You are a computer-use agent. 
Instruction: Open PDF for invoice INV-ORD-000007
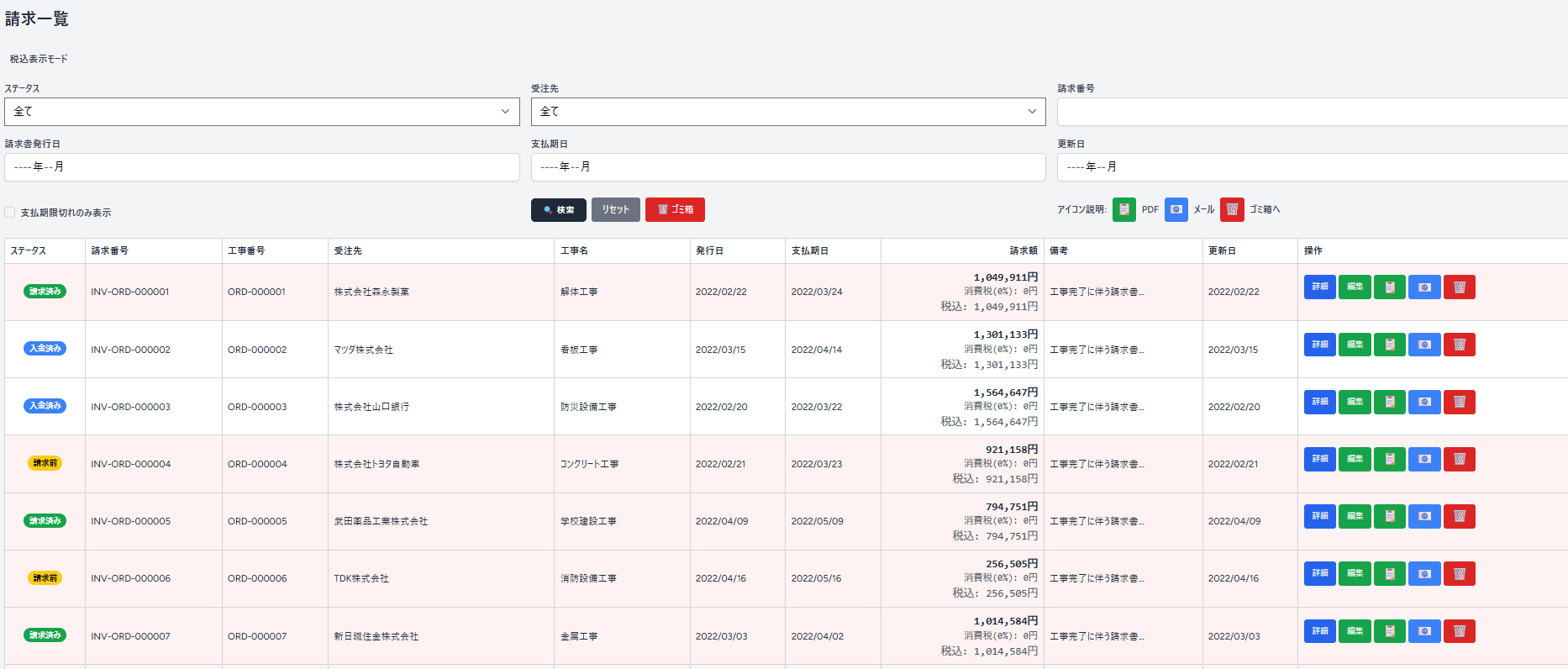coord(1389,631)
